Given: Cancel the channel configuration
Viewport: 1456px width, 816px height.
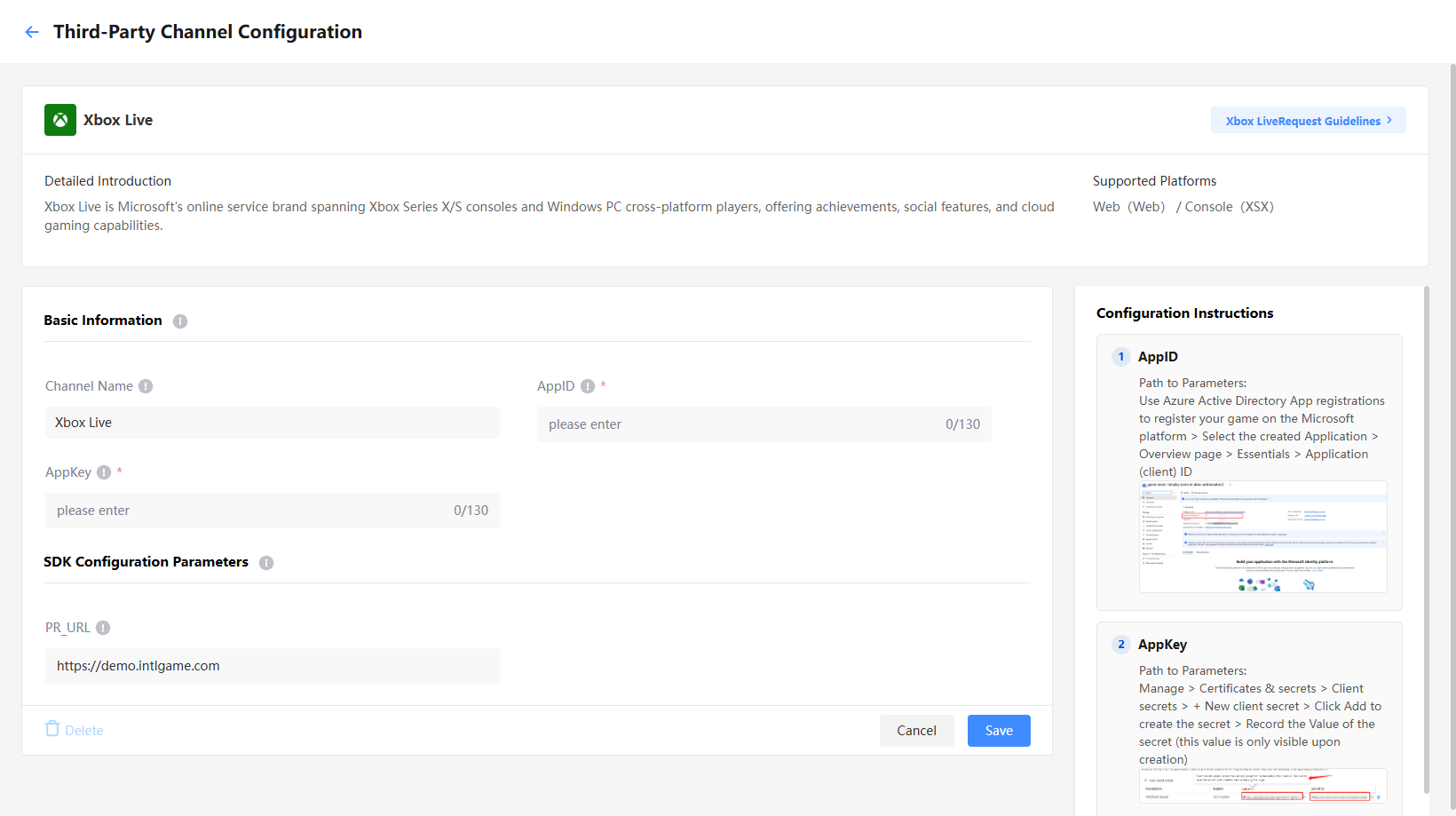Looking at the screenshot, I should (x=917, y=731).
